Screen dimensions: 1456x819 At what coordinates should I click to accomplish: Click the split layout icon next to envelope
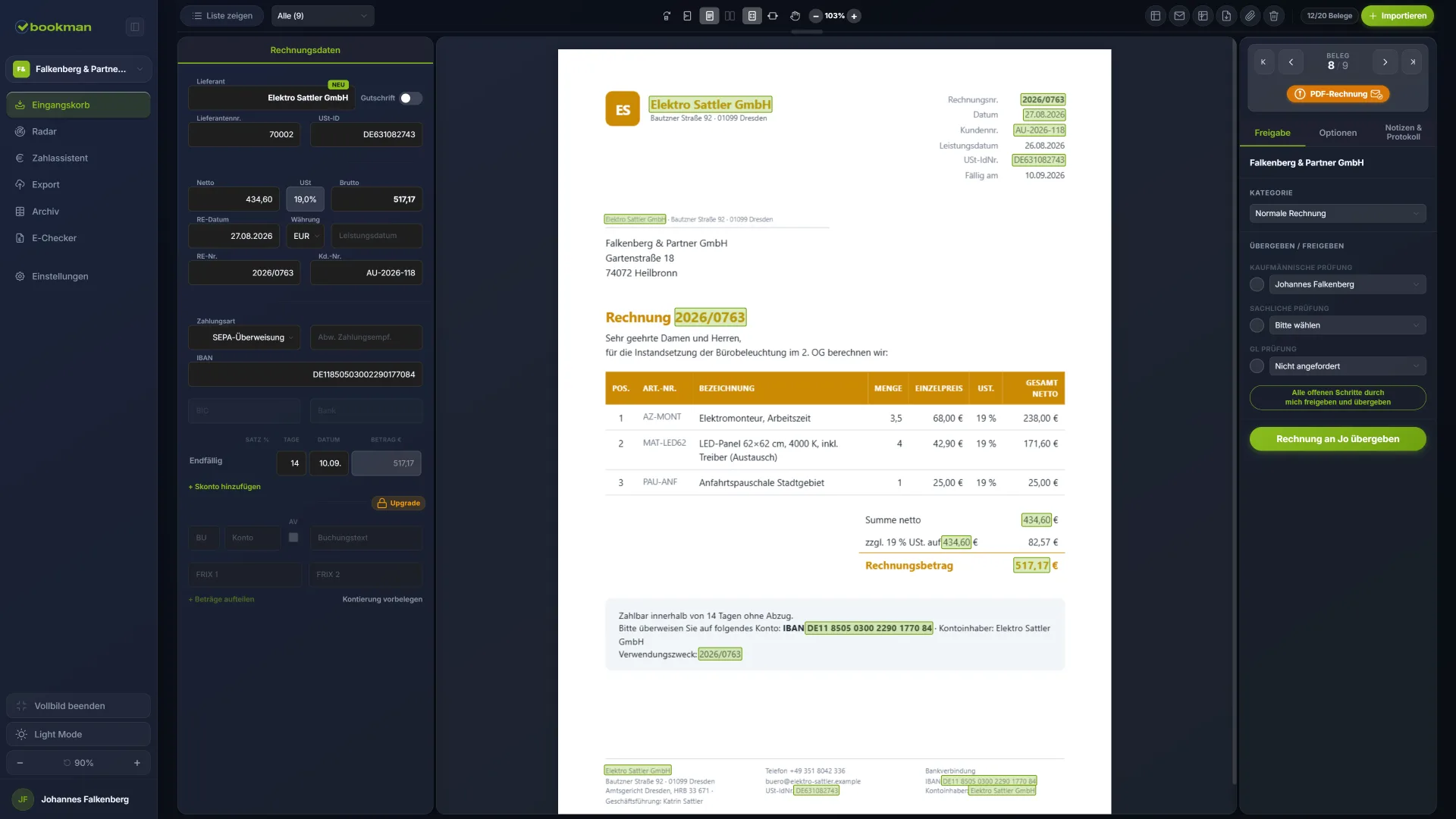(x=1203, y=16)
